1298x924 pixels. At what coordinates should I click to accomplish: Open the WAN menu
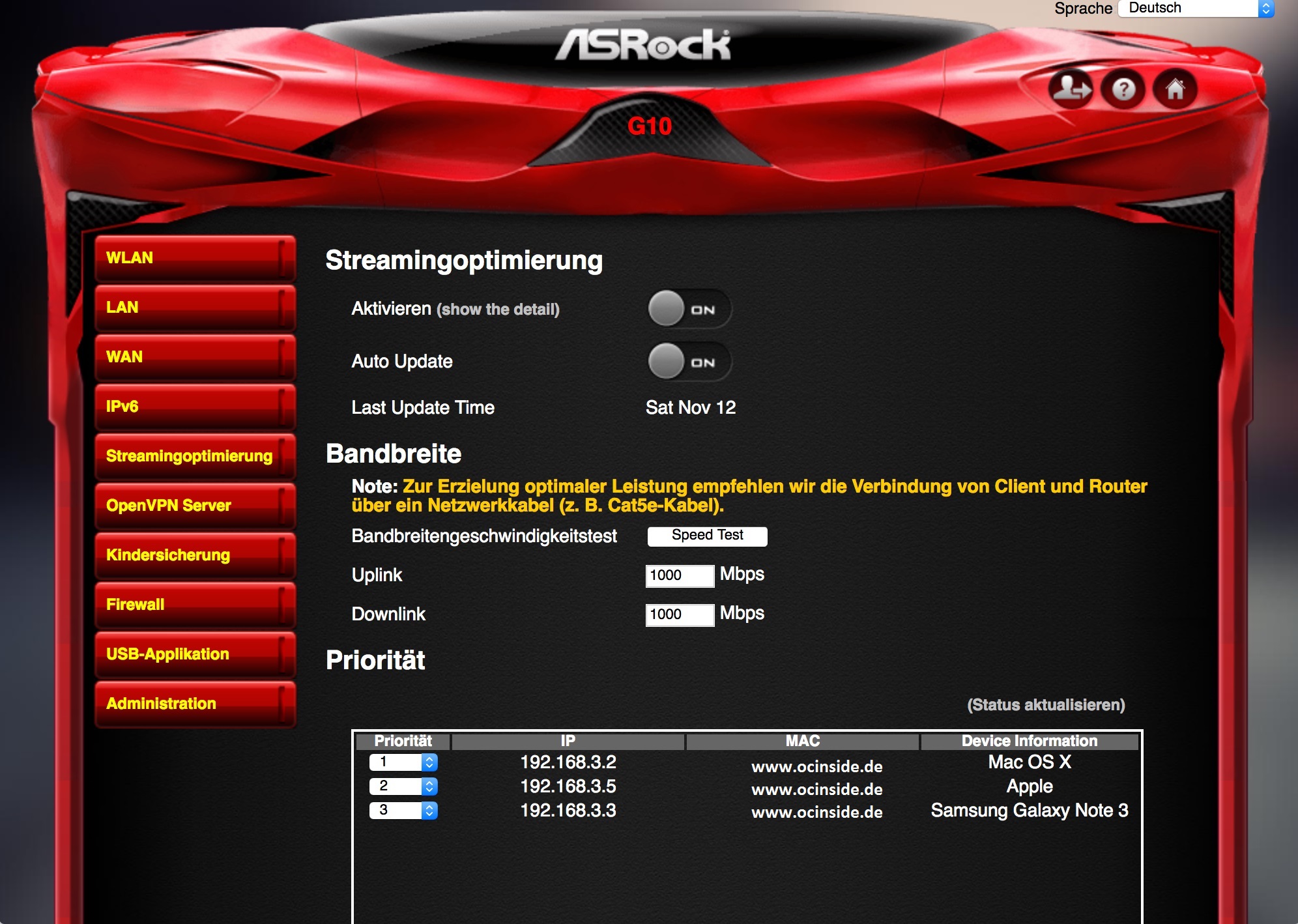pyautogui.click(x=195, y=357)
